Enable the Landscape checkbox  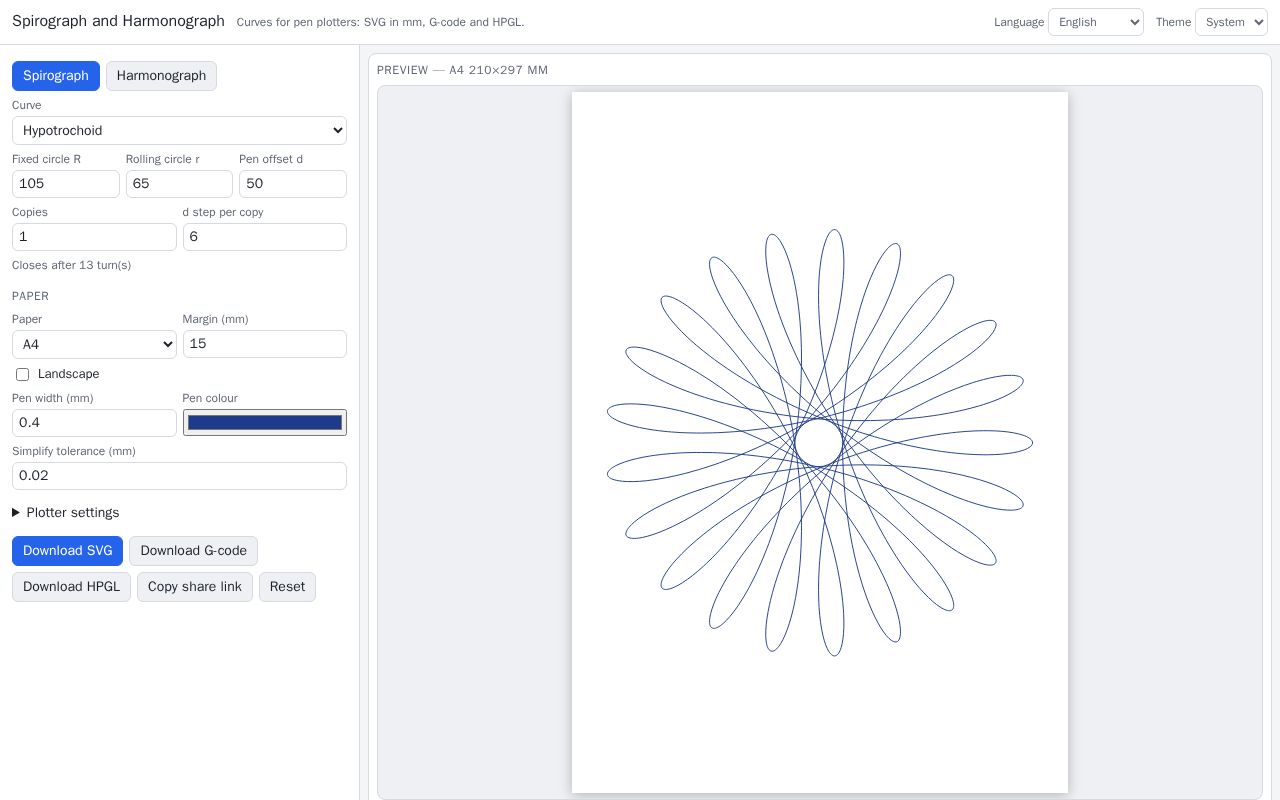coord(22,374)
